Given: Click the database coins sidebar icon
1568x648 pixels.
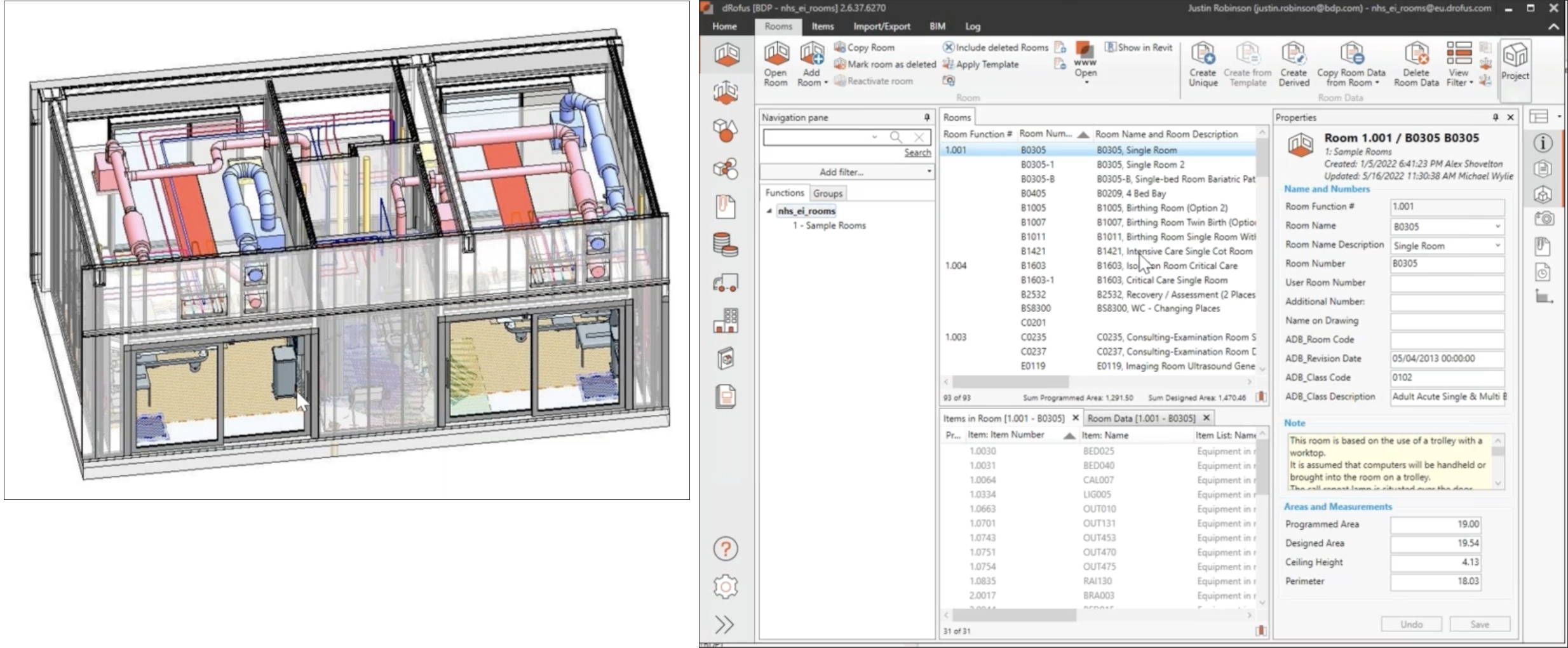Looking at the screenshot, I should [726, 245].
